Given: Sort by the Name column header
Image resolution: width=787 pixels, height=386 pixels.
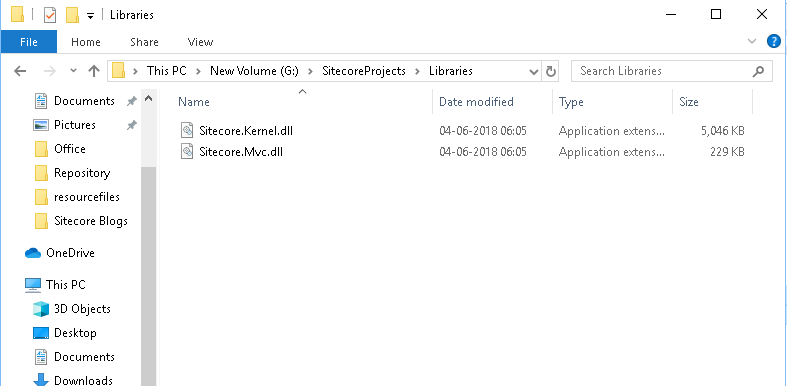Looking at the screenshot, I should click(194, 102).
